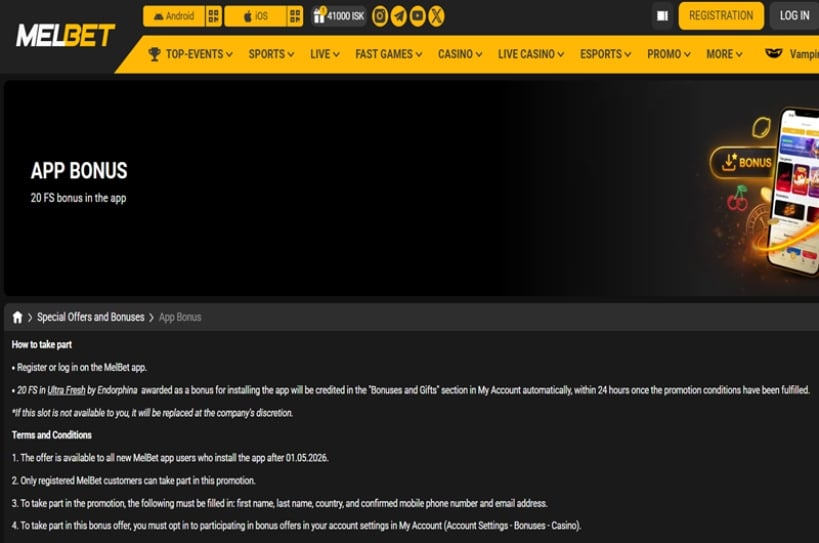Expand the TOP-EVENTS menu
819x543 pixels.
(x=198, y=54)
